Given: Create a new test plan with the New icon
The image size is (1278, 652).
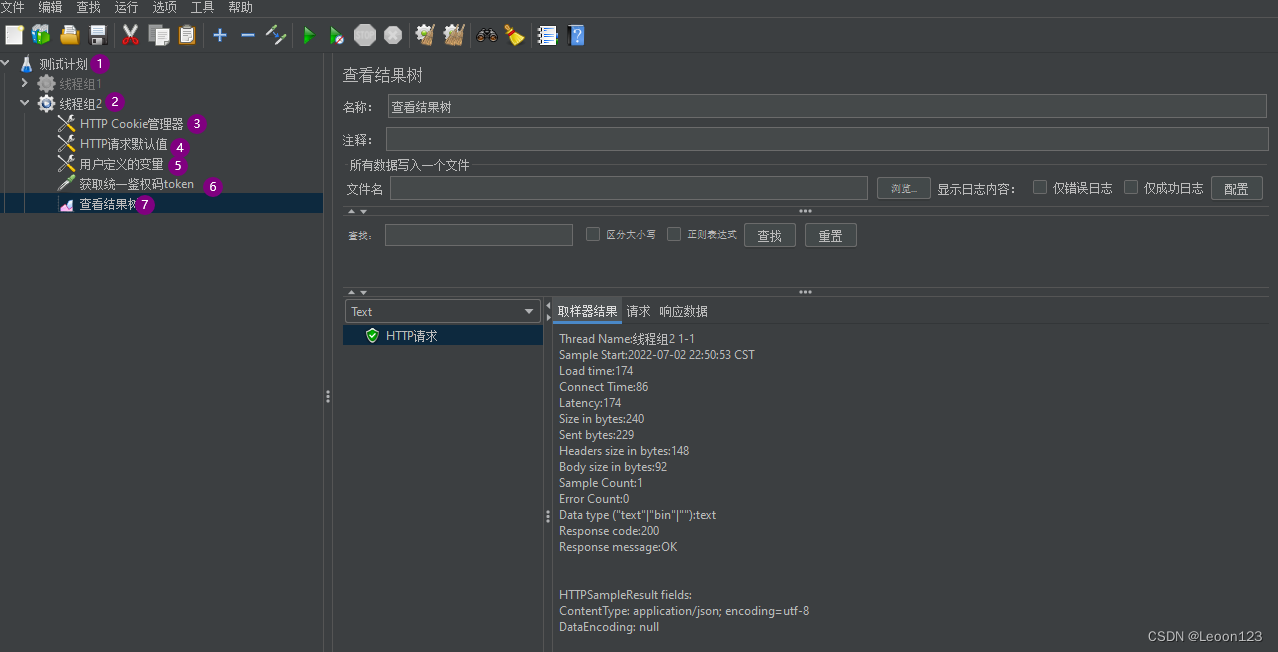Looking at the screenshot, I should [x=14, y=35].
